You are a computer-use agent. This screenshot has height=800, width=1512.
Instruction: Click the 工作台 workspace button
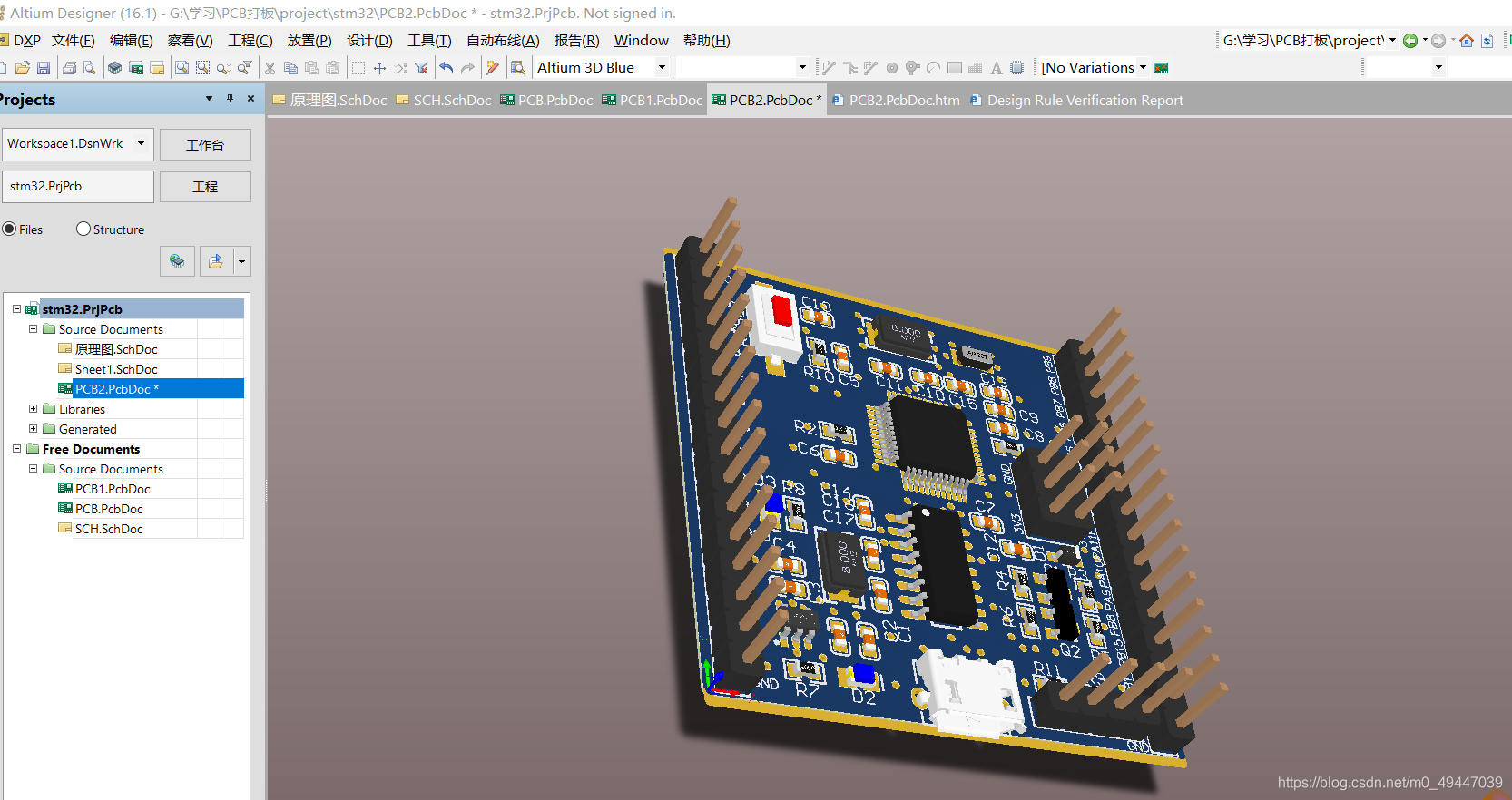(x=205, y=145)
